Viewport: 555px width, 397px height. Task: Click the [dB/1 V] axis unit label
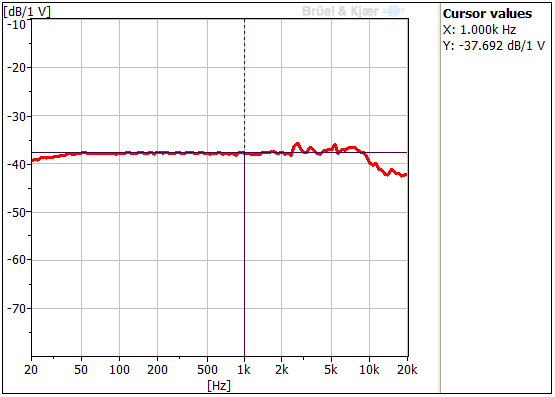(27, 12)
